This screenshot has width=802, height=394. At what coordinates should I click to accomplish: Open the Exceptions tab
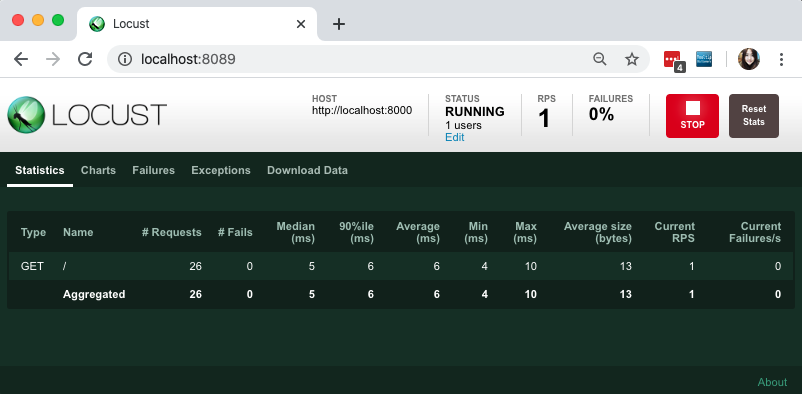click(221, 170)
